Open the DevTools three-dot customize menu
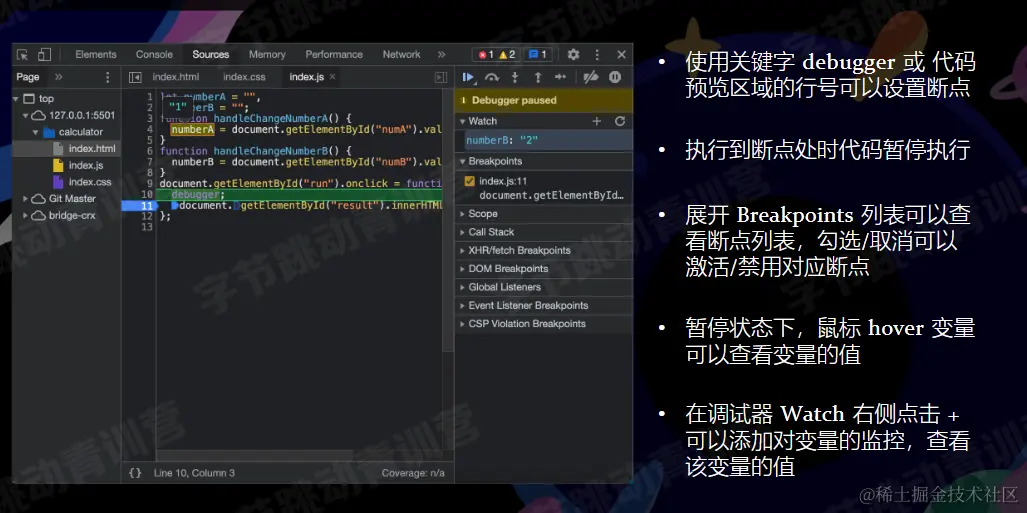The height and width of the screenshot is (513, 1027). (x=597, y=55)
